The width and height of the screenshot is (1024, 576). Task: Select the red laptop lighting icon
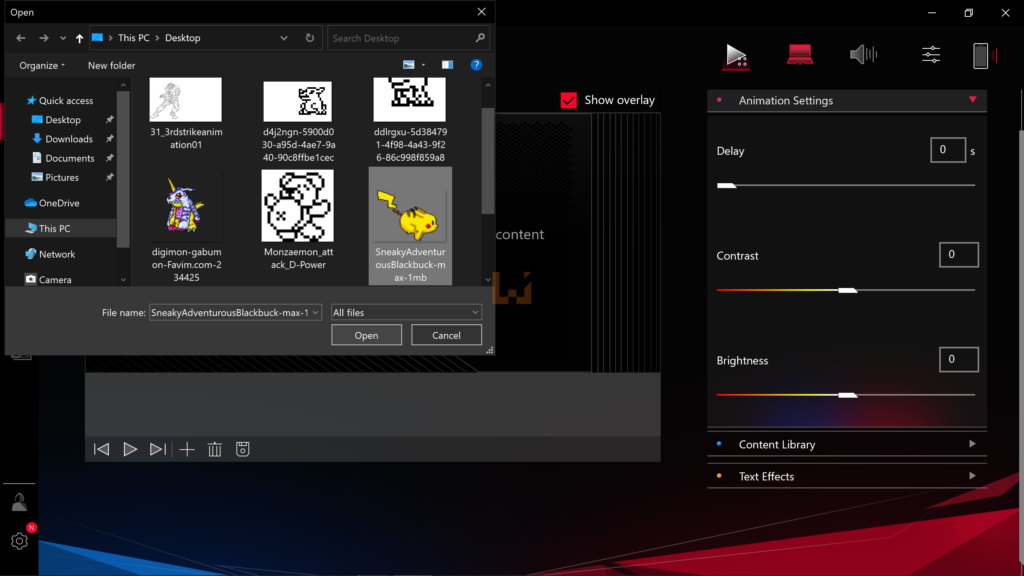(799, 54)
